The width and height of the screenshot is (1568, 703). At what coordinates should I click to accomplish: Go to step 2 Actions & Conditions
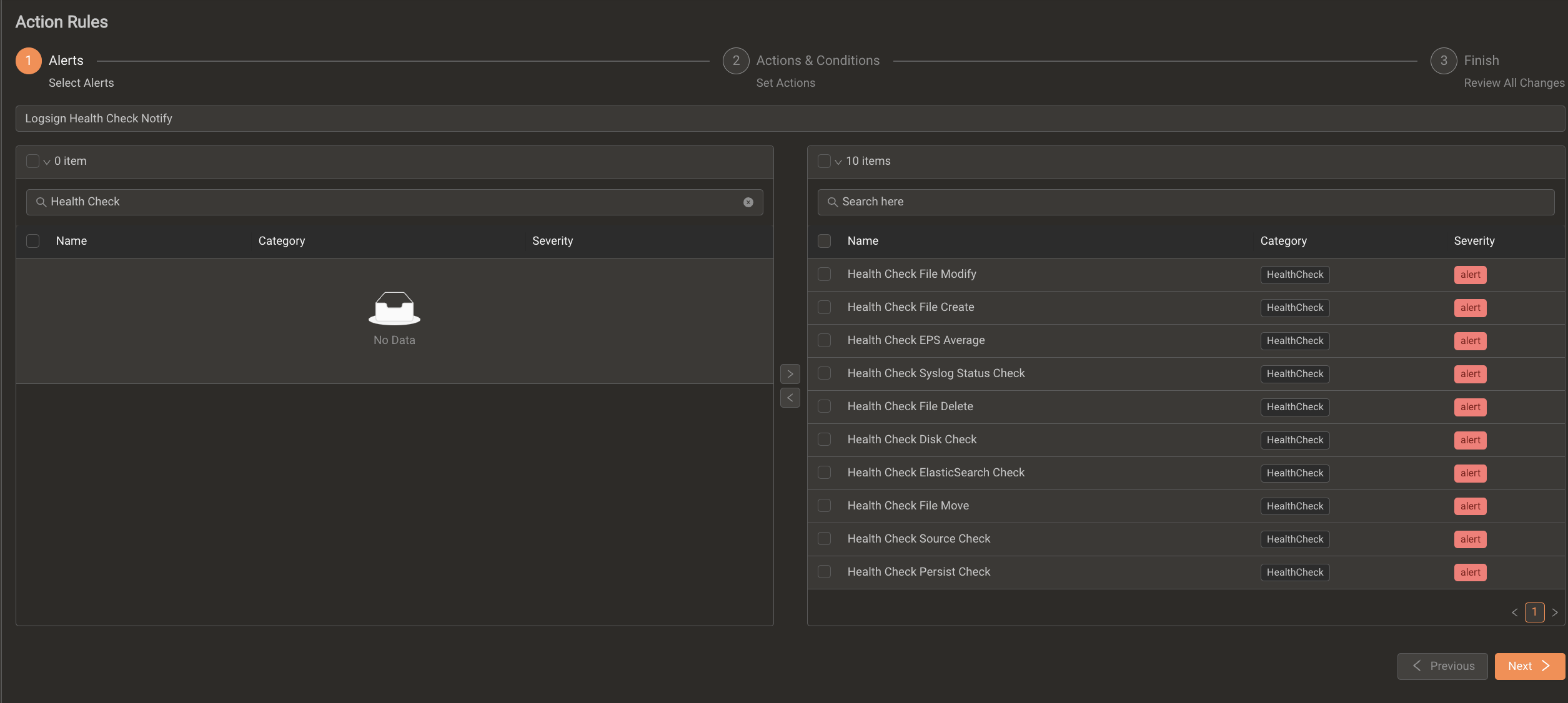coord(736,61)
